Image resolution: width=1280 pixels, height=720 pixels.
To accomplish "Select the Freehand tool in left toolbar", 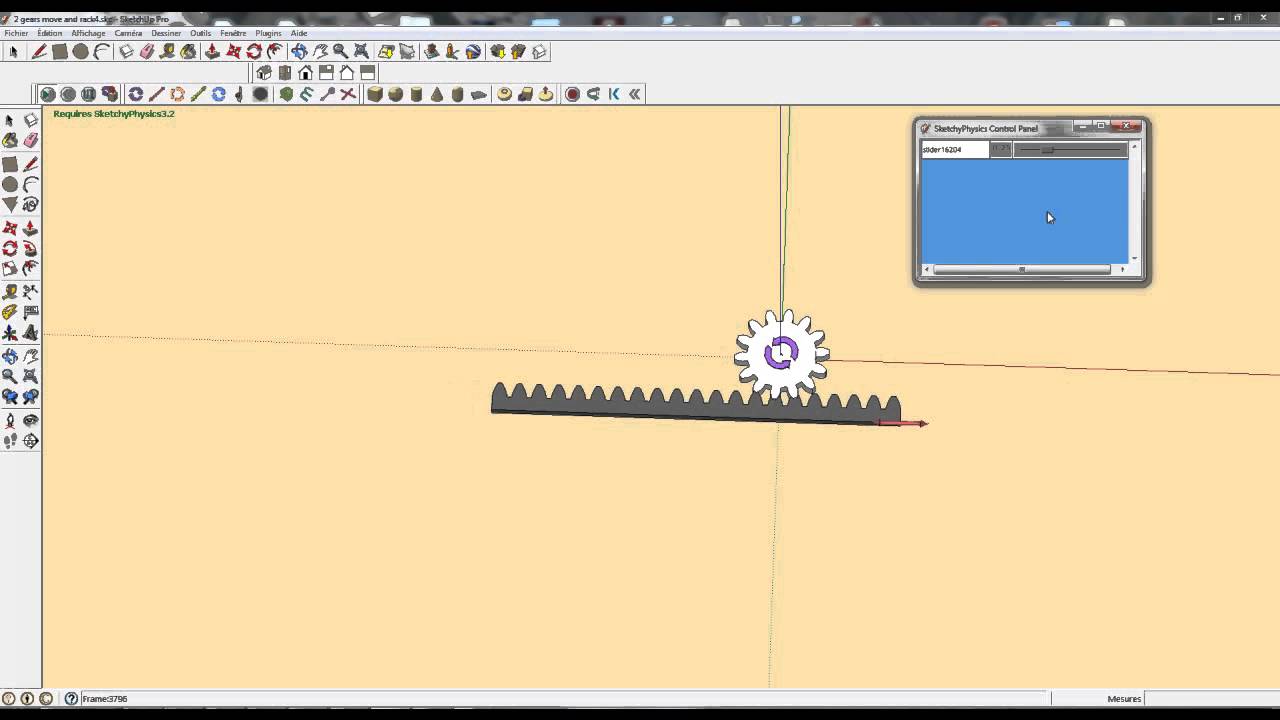I will point(31,204).
